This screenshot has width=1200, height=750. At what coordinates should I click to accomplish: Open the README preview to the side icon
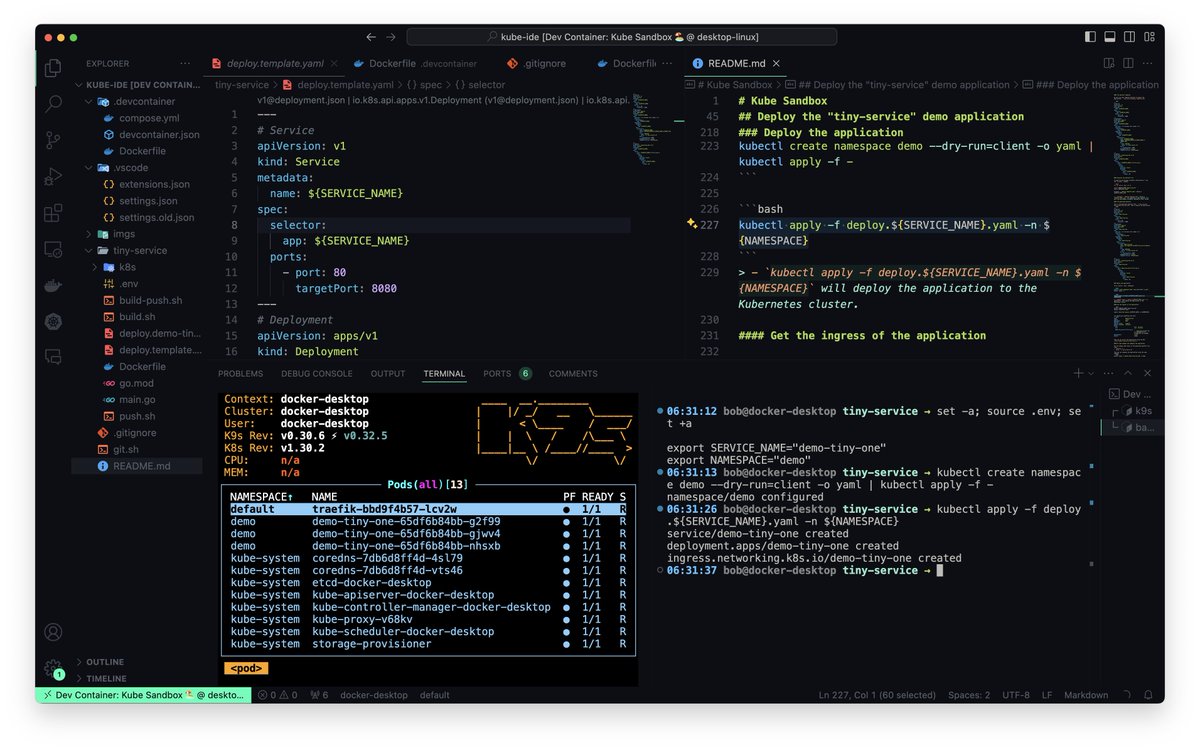point(1108,63)
